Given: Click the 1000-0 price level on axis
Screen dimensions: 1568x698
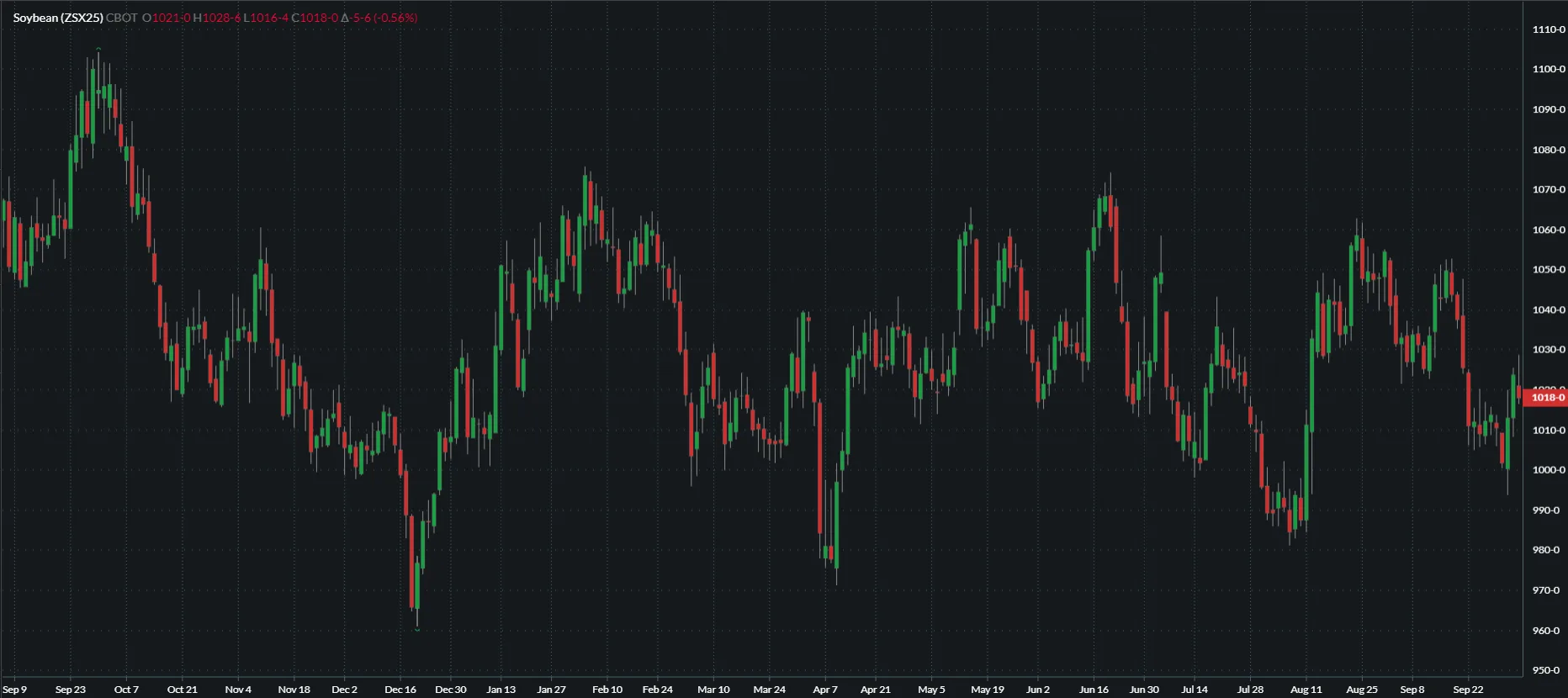Looking at the screenshot, I should [1548, 470].
